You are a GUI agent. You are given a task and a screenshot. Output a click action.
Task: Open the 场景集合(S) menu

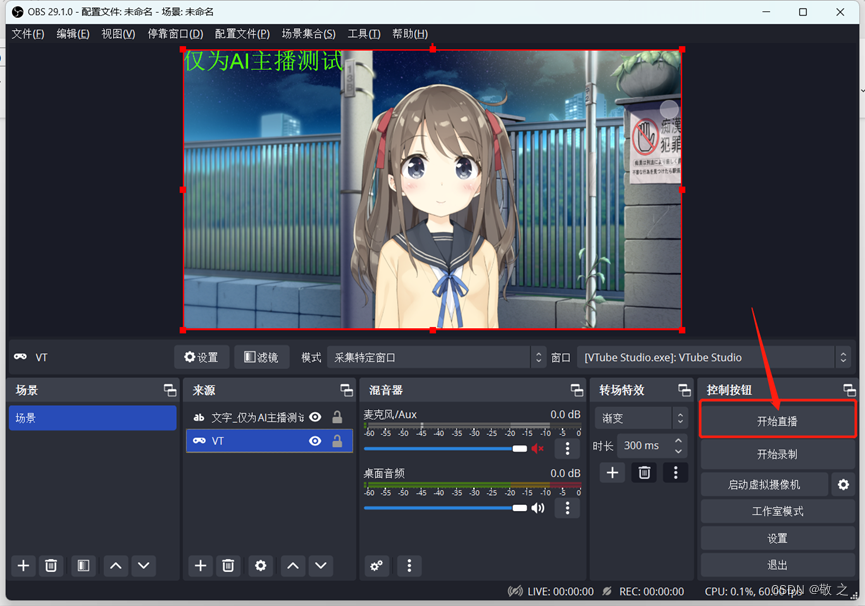[308, 34]
